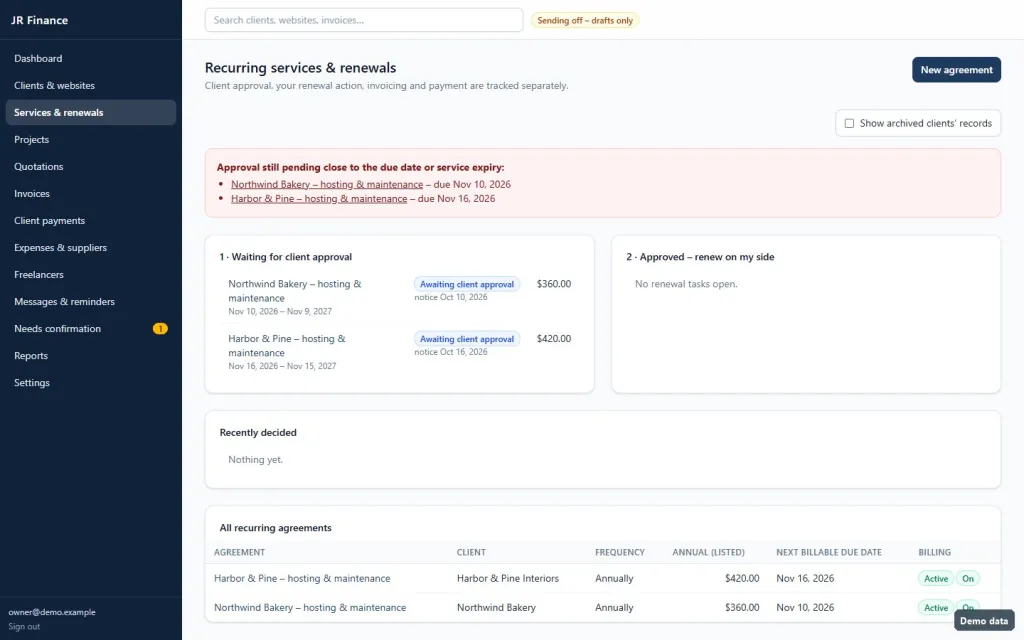
Task: Open the Reports page
Action: point(91,356)
